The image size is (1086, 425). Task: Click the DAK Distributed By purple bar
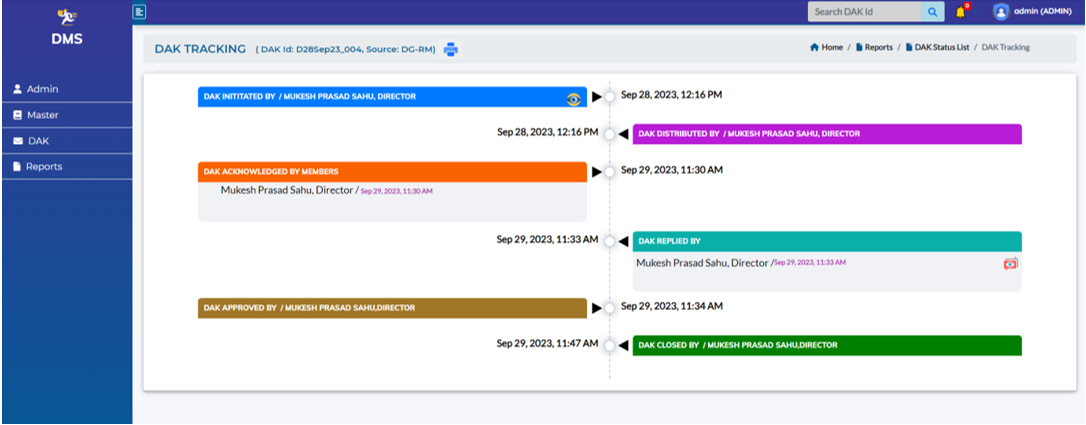[827, 134]
